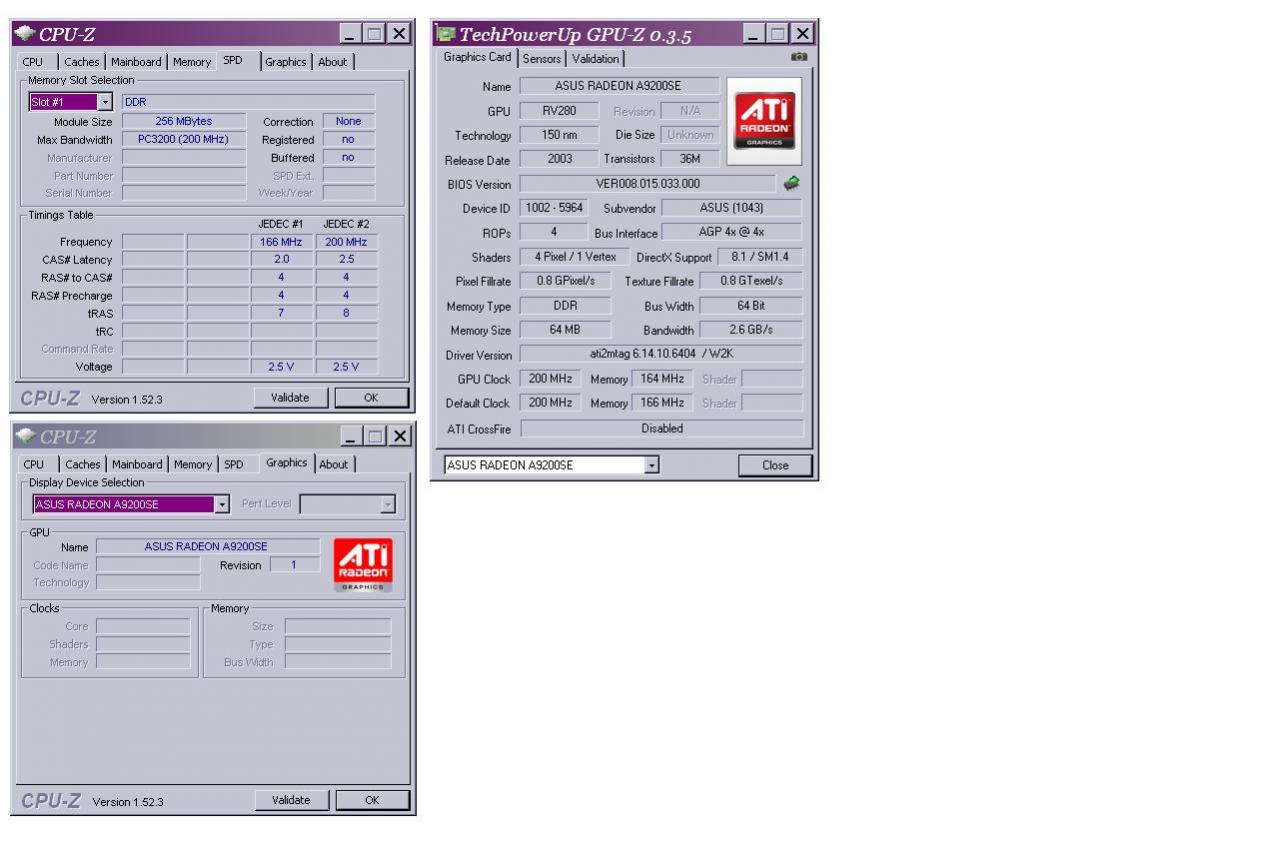The width and height of the screenshot is (1280, 855).
Task: Open SPD tab in bottom CPU-Z window
Action: [x=234, y=464]
